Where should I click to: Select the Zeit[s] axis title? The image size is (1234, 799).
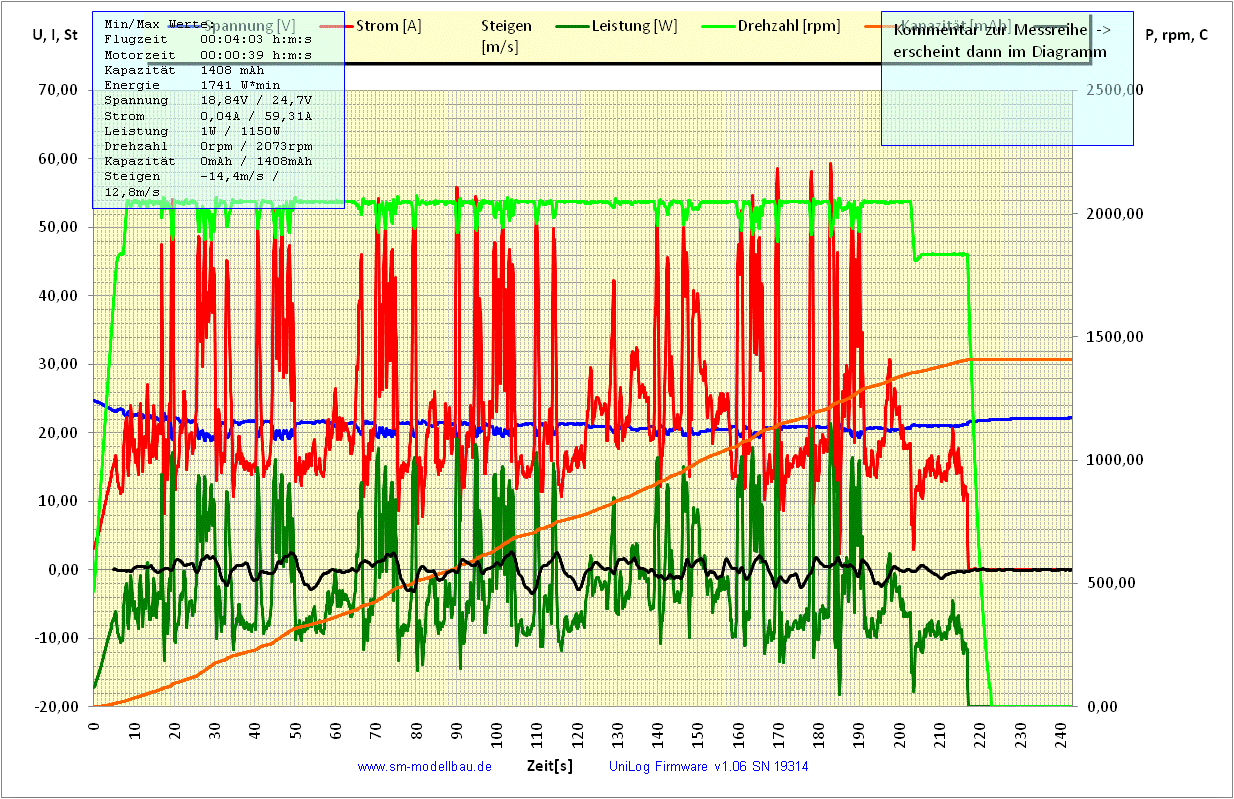(x=549, y=766)
